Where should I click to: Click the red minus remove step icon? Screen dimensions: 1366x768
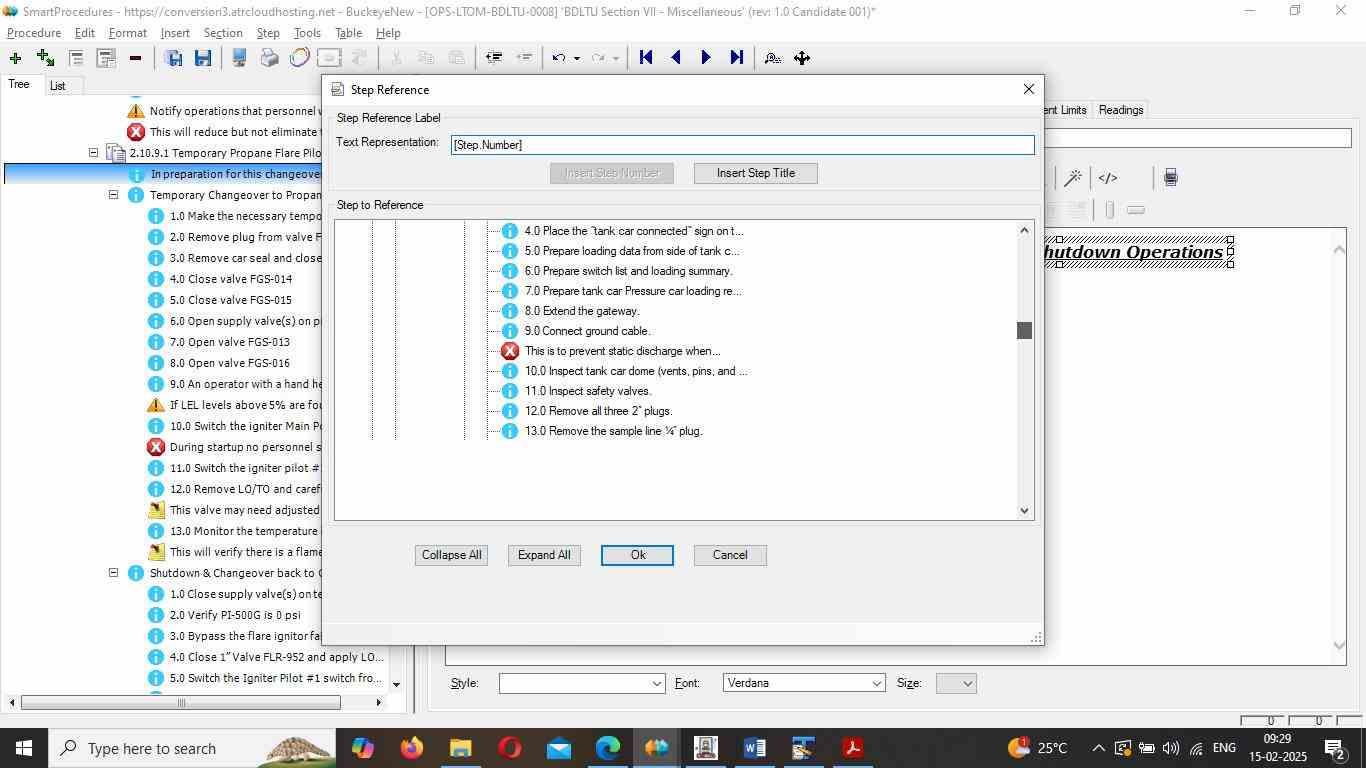135,58
